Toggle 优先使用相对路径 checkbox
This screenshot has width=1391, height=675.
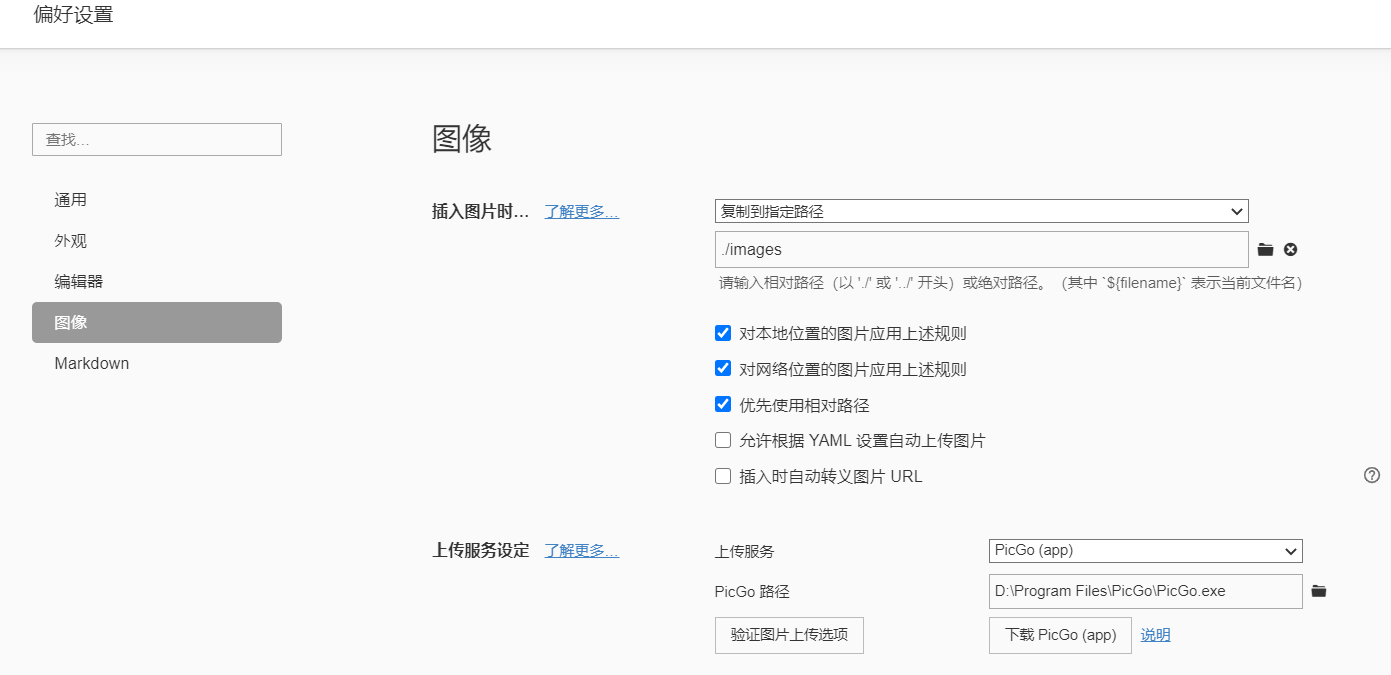pyautogui.click(x=723, y=404)
